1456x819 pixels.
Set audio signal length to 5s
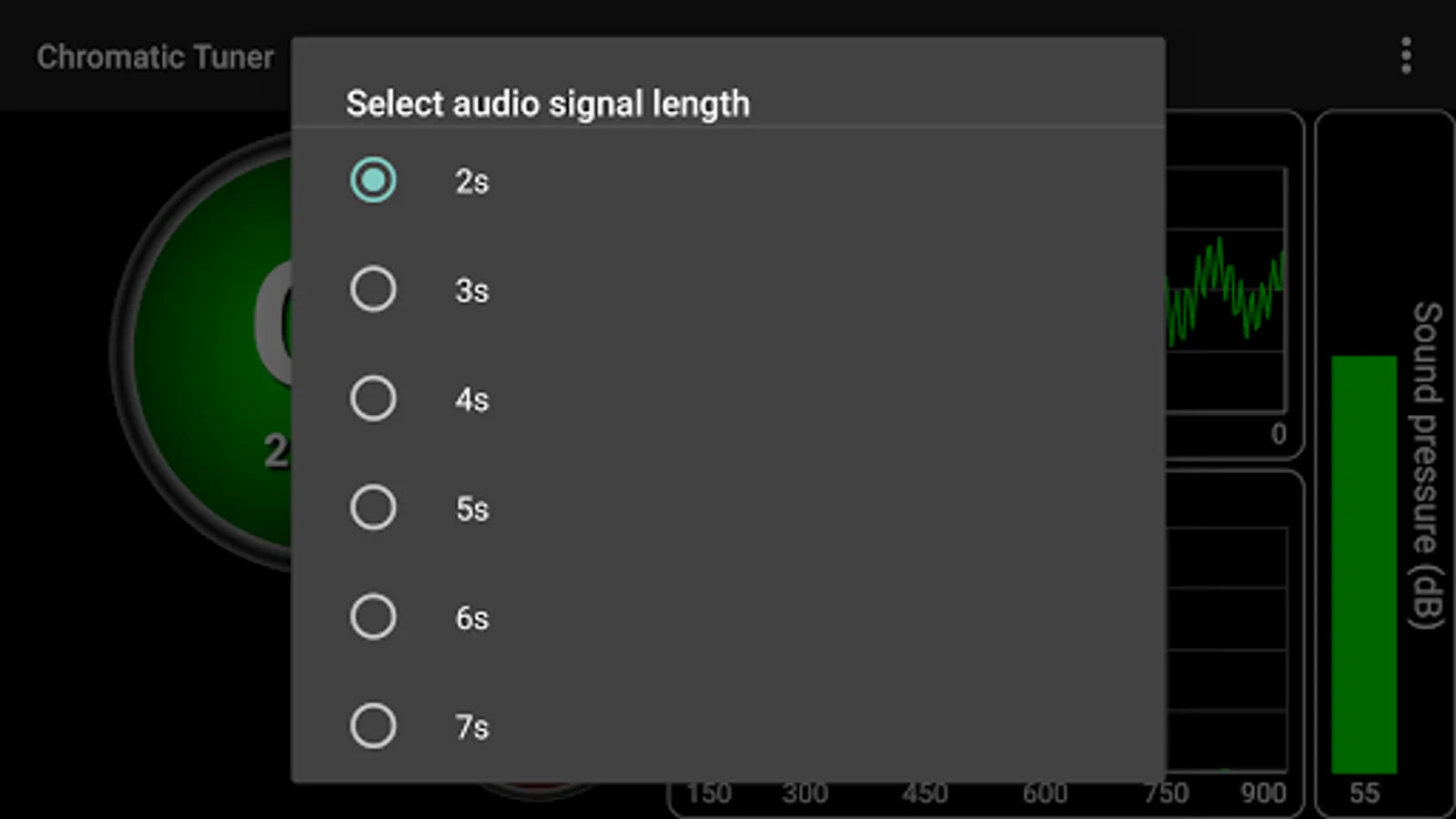pyautogui.click(x=373, y=508)
